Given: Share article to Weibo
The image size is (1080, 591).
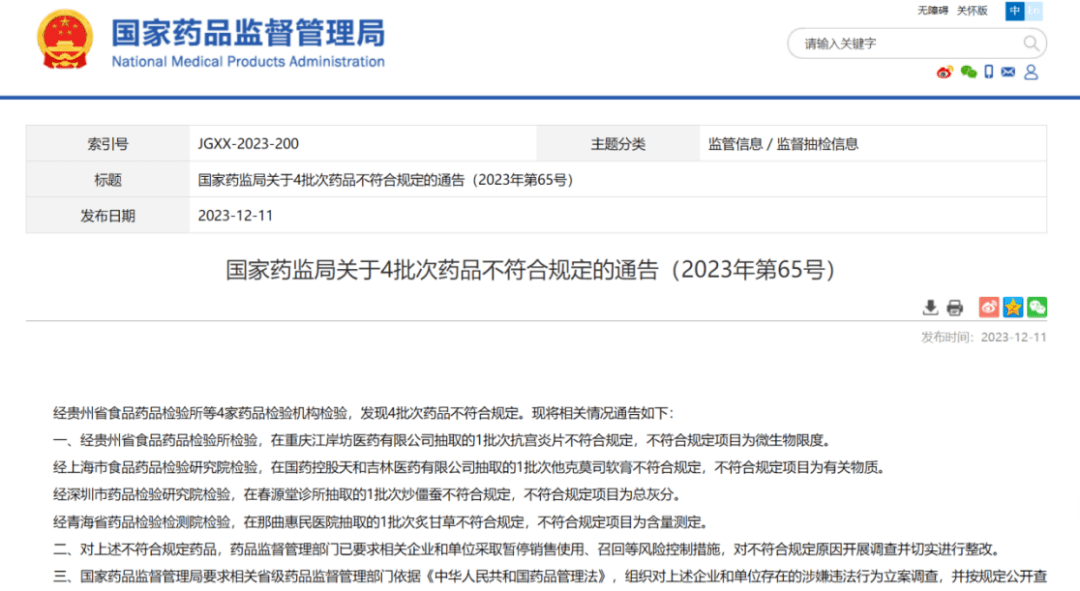Looking at the screenshot, I should [989, 307].
